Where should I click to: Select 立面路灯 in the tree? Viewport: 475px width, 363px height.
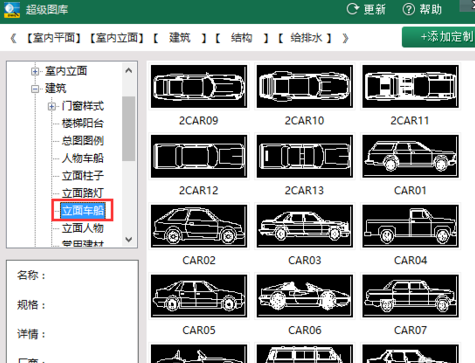(x=83, y=193)
